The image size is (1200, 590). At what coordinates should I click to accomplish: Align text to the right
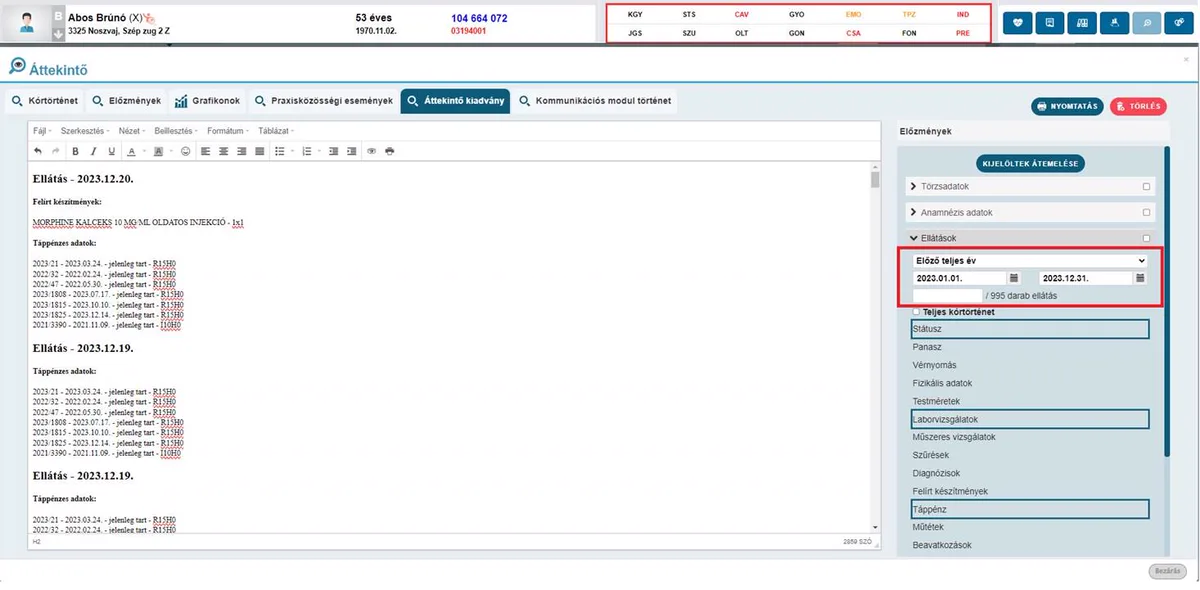(x=241, y=151)
